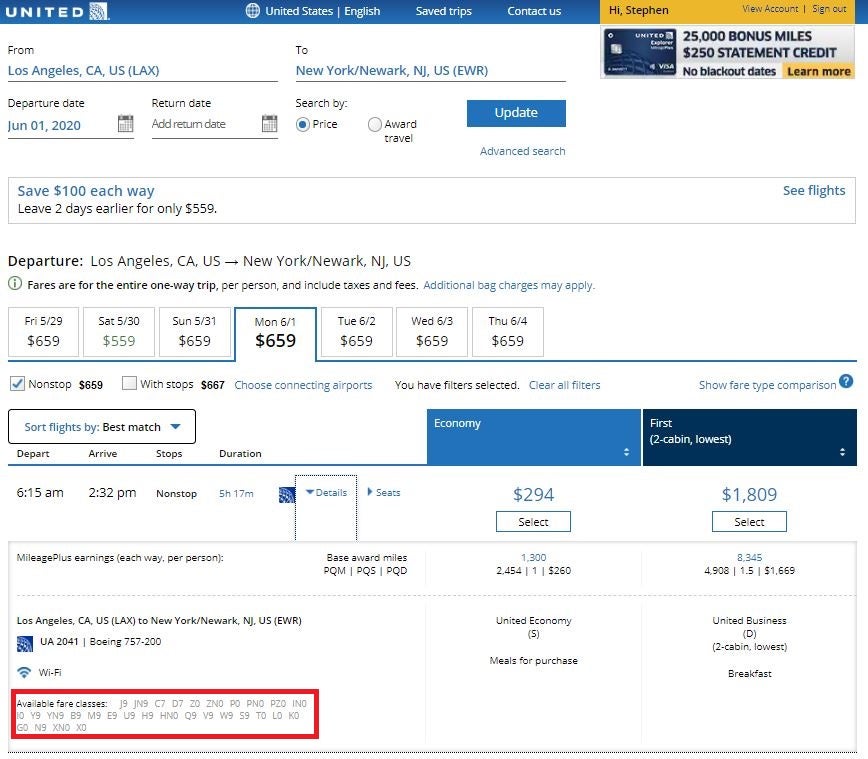Viewport: 868px width, 759px height.
Task: Sort by First column arrows
Action: coord(842,452)
